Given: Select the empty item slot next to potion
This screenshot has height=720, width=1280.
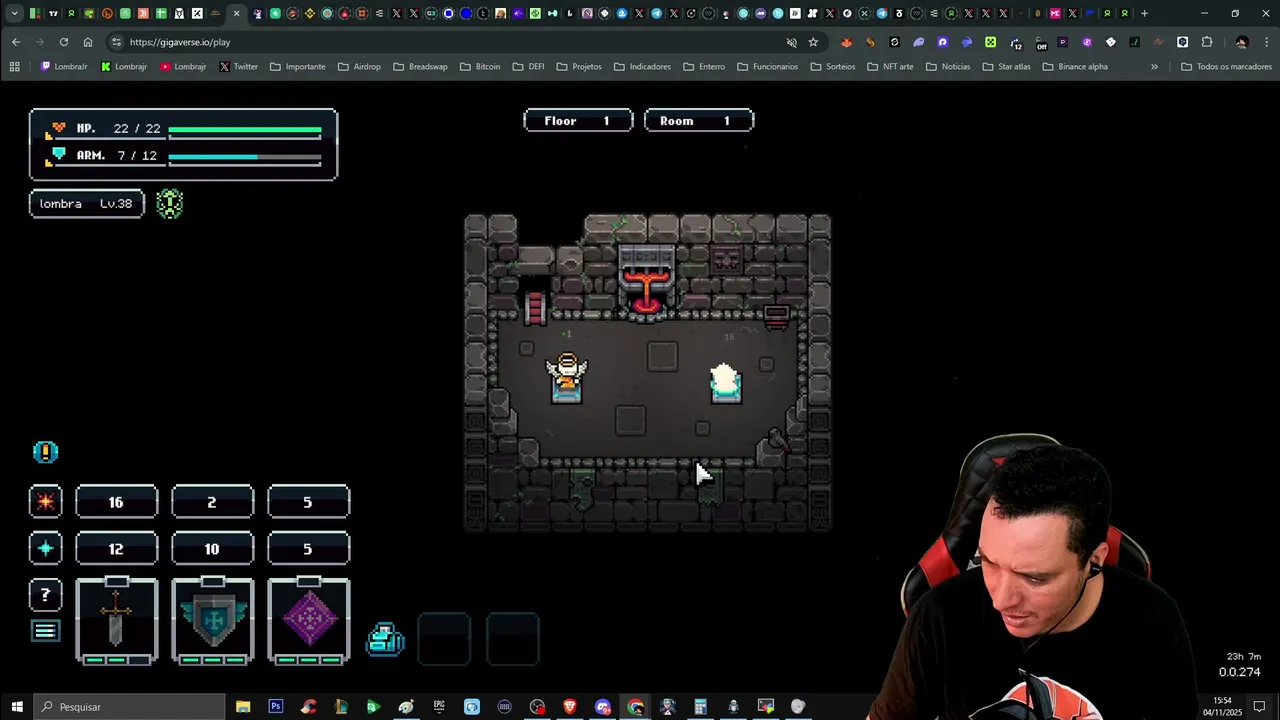Looking at the screenshot, I should 444,639.
